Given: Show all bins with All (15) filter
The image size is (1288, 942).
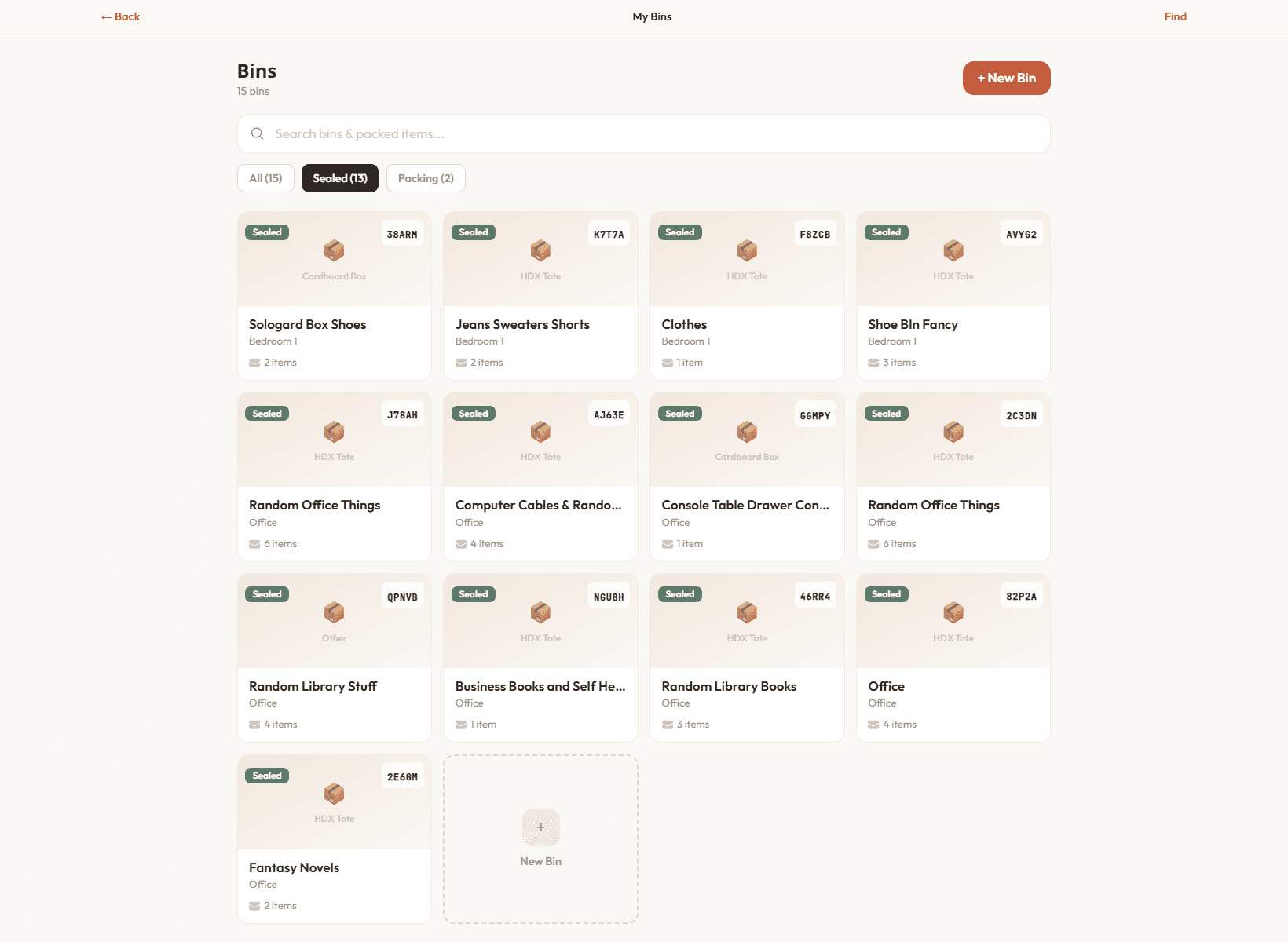Looking at the screenshot, I should 265,178.
